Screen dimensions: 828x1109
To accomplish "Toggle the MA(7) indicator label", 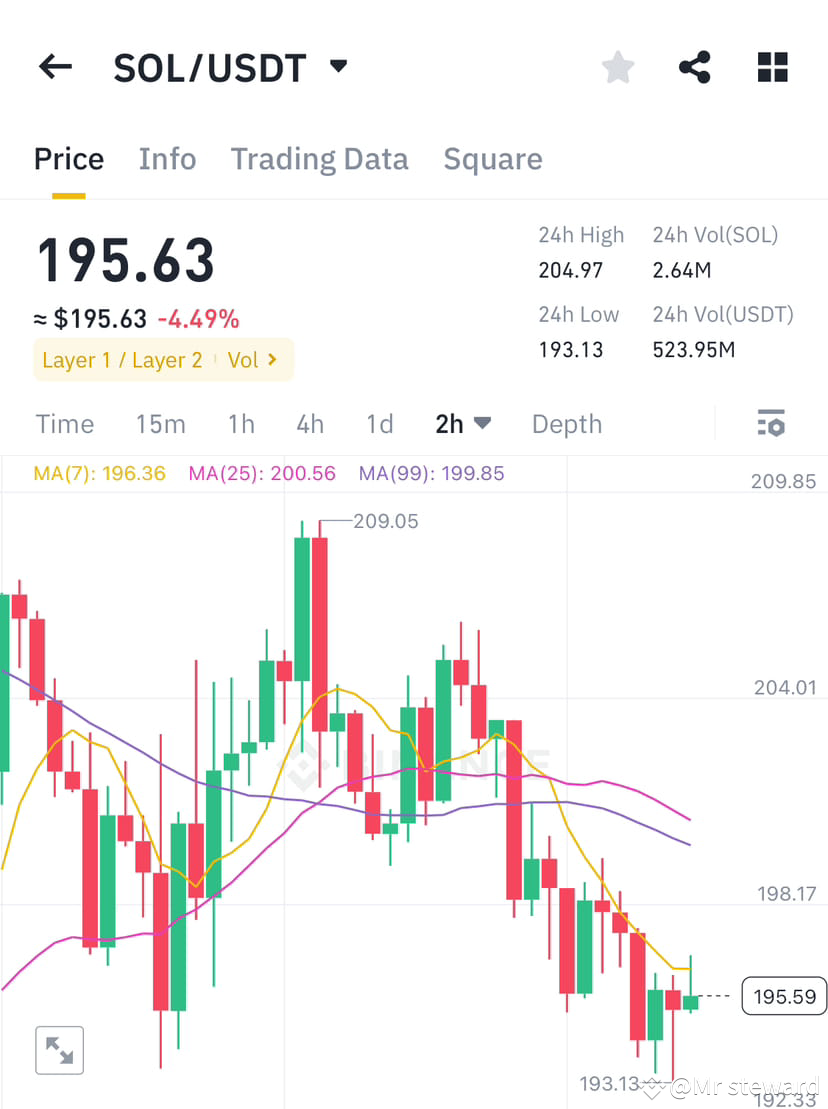I will (x=99, y=473).
